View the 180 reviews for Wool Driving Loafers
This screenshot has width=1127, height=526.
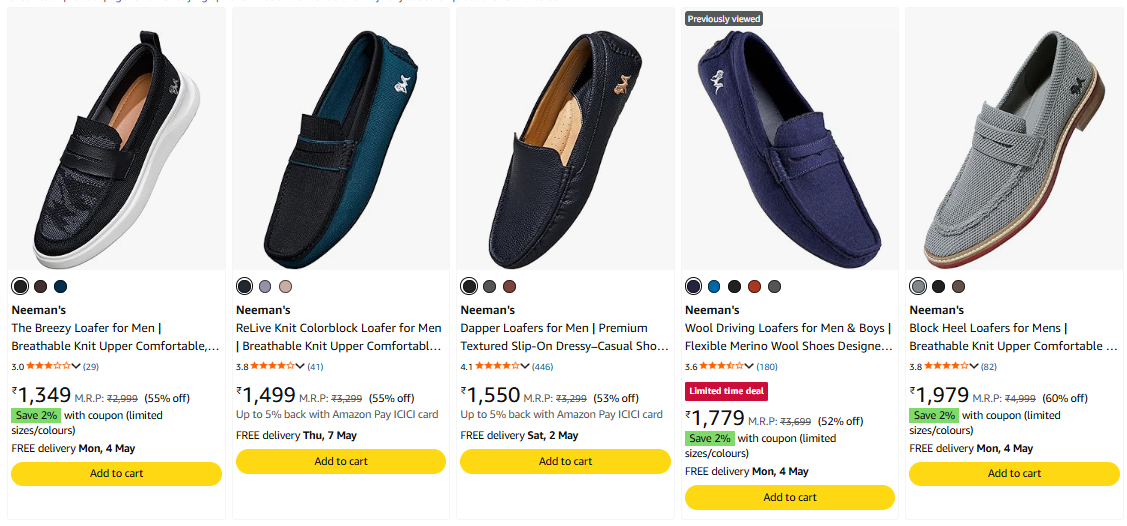tap(767, 367)
